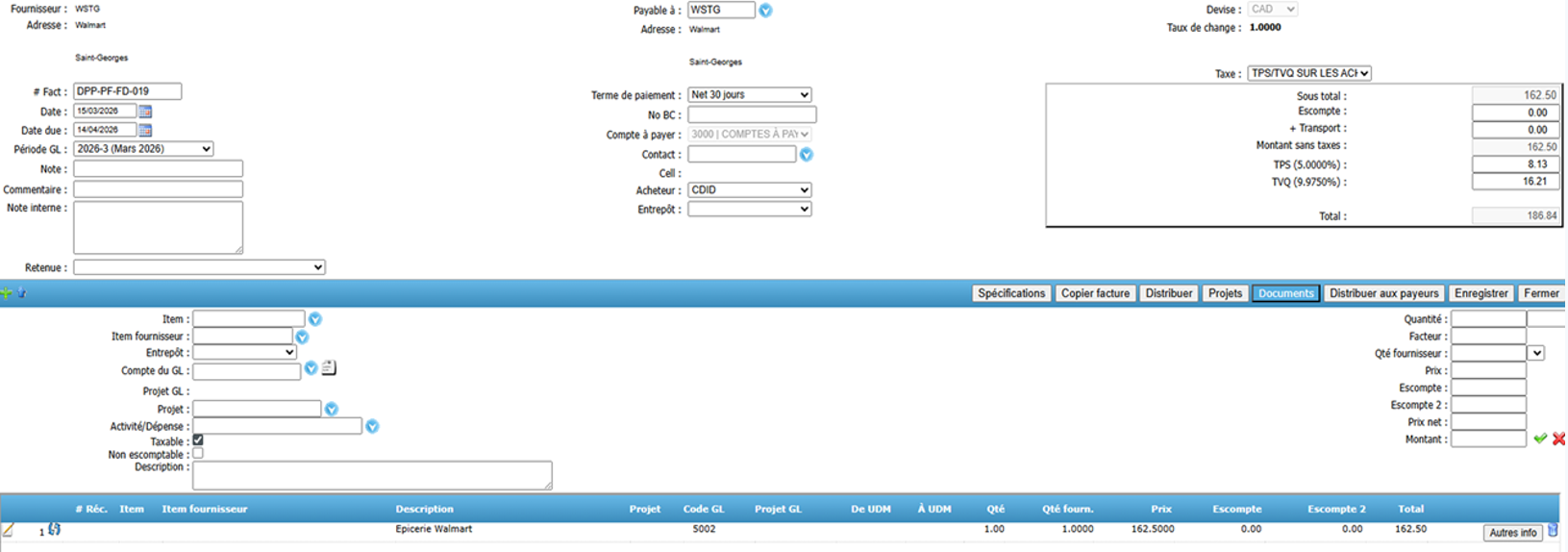Open the Taxe selection dropdown

(x=1309, y=73)
